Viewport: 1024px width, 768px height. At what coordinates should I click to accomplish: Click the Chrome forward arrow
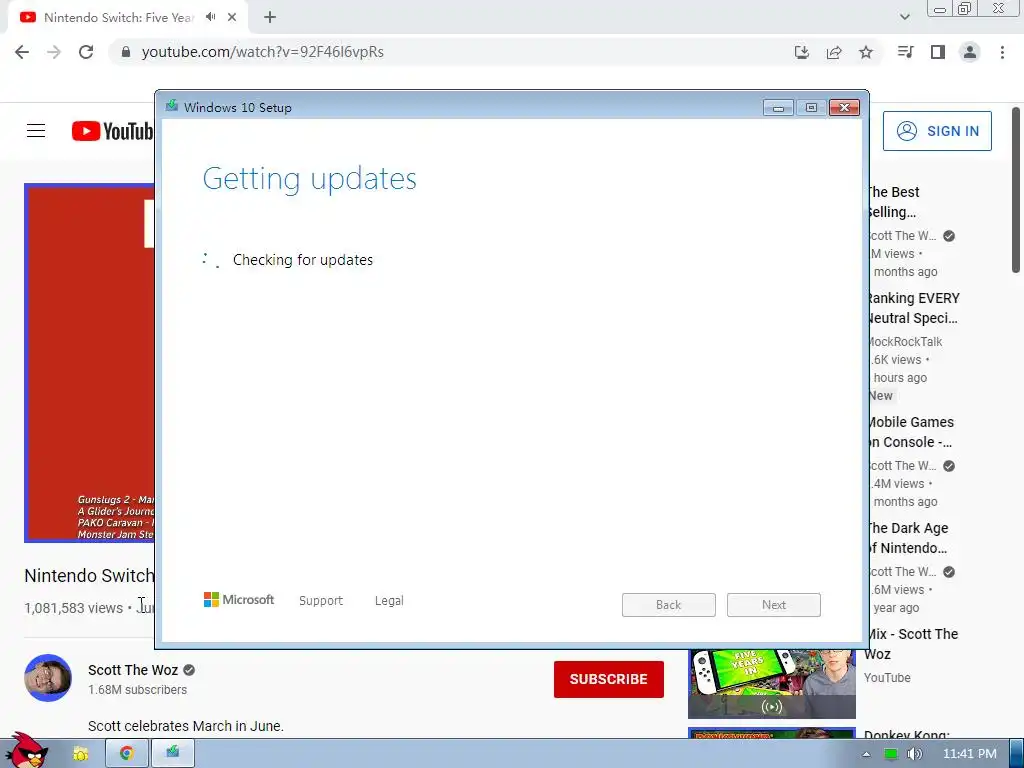(54, 52)
